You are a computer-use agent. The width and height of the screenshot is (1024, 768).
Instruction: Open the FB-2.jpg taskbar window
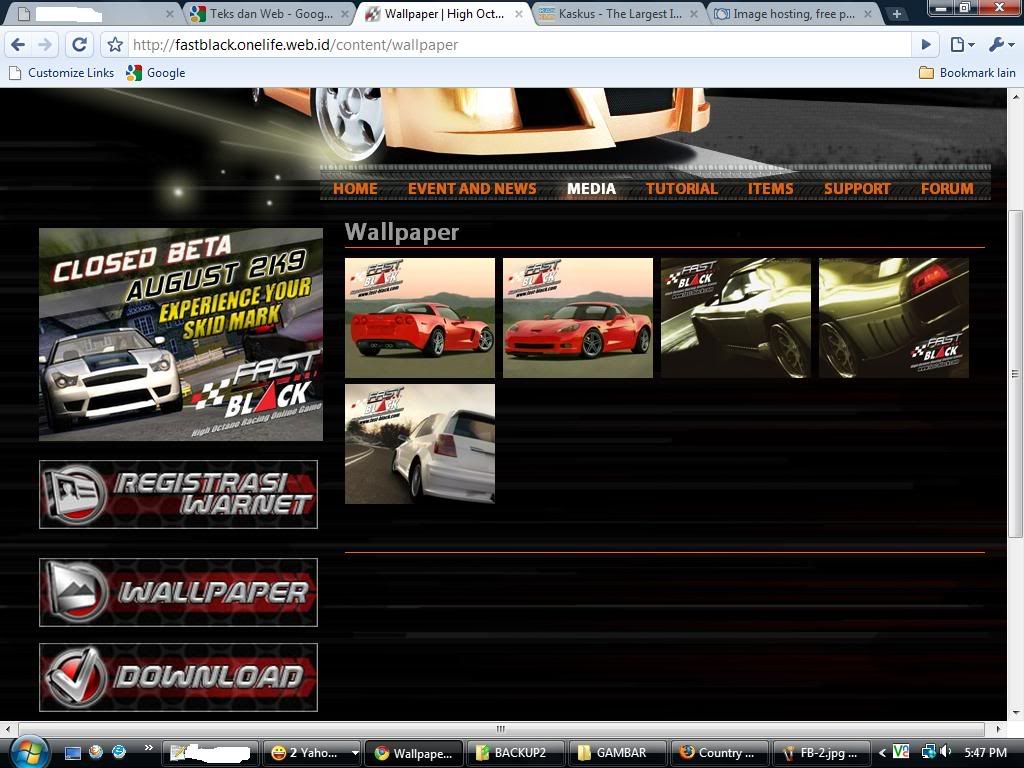click(821, 753)
